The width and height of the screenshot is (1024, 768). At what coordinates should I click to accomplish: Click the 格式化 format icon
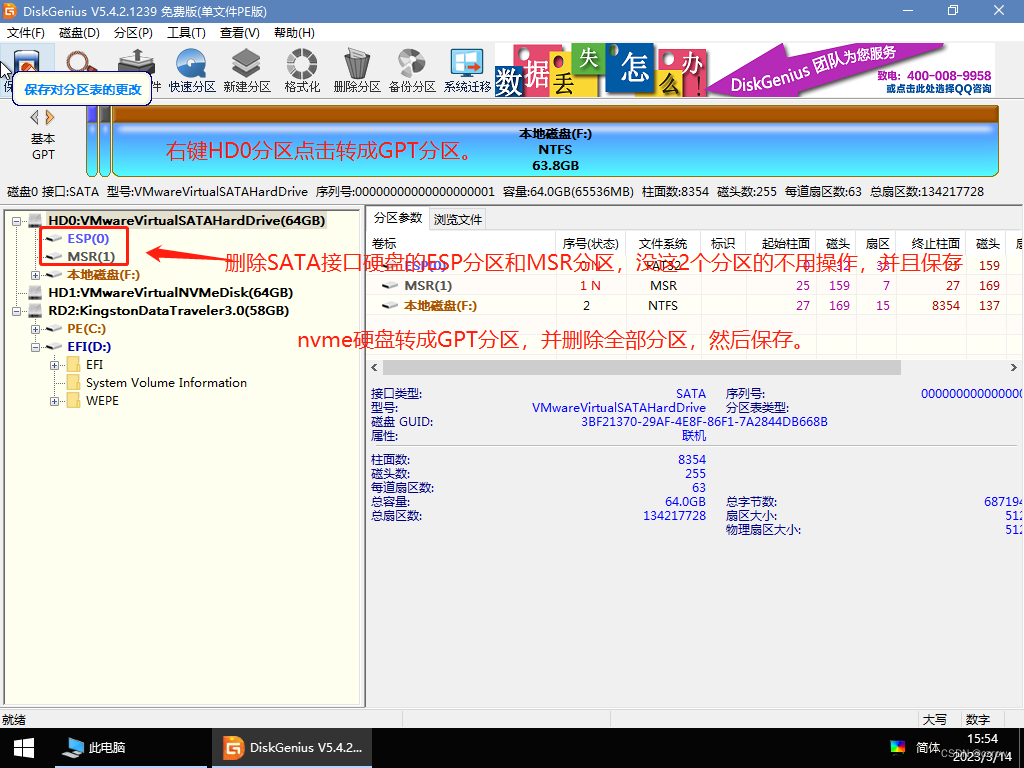pyautogui.click(x=302, y=71)
